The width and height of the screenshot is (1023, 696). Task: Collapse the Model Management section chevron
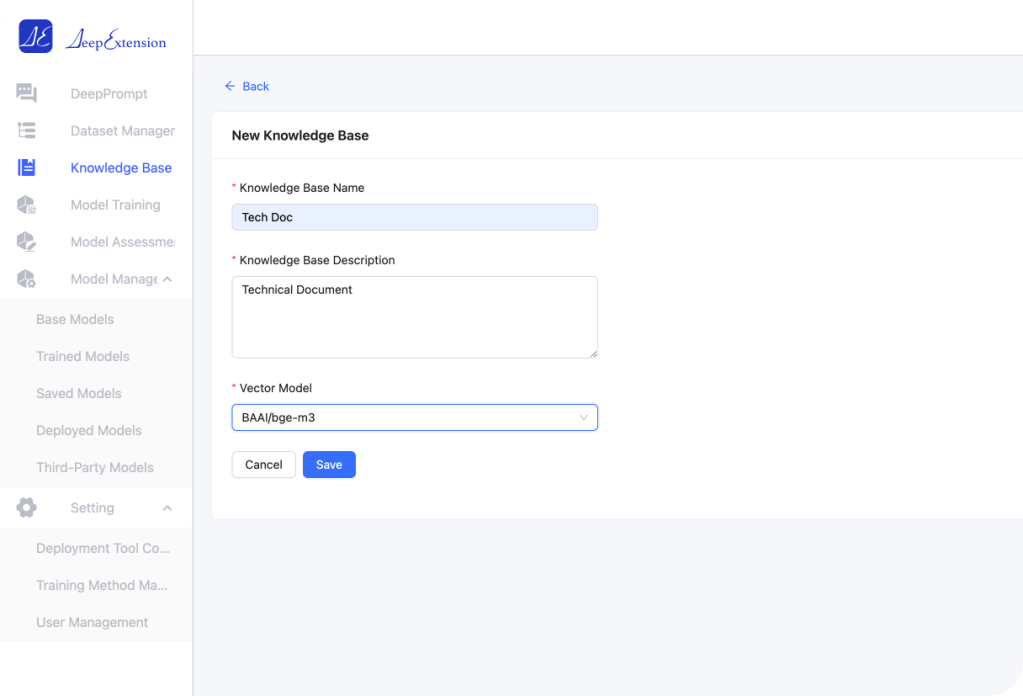(167, 279)
